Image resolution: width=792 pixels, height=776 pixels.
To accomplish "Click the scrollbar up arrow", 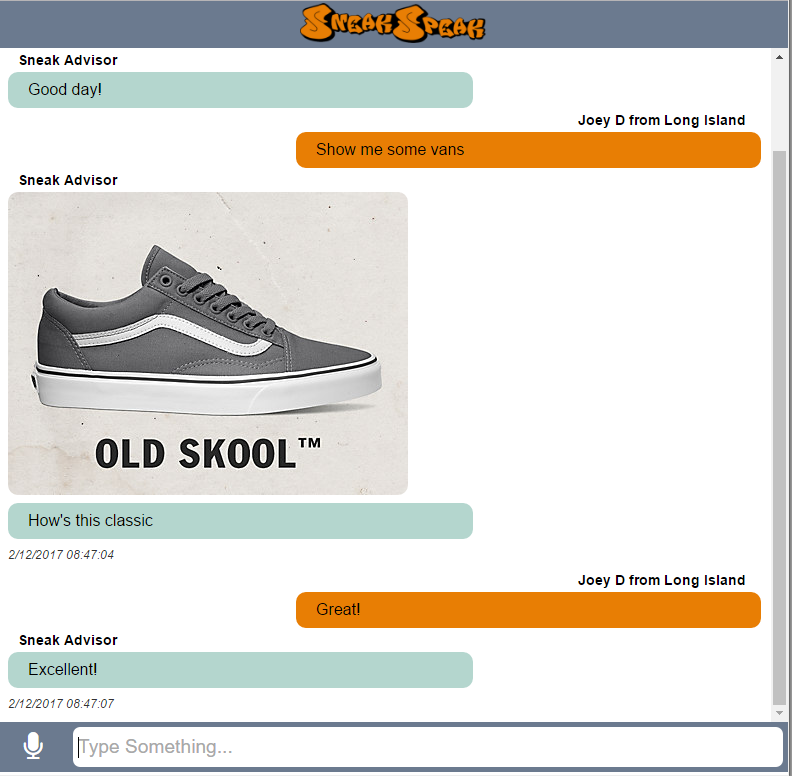I will click(779, 58).
